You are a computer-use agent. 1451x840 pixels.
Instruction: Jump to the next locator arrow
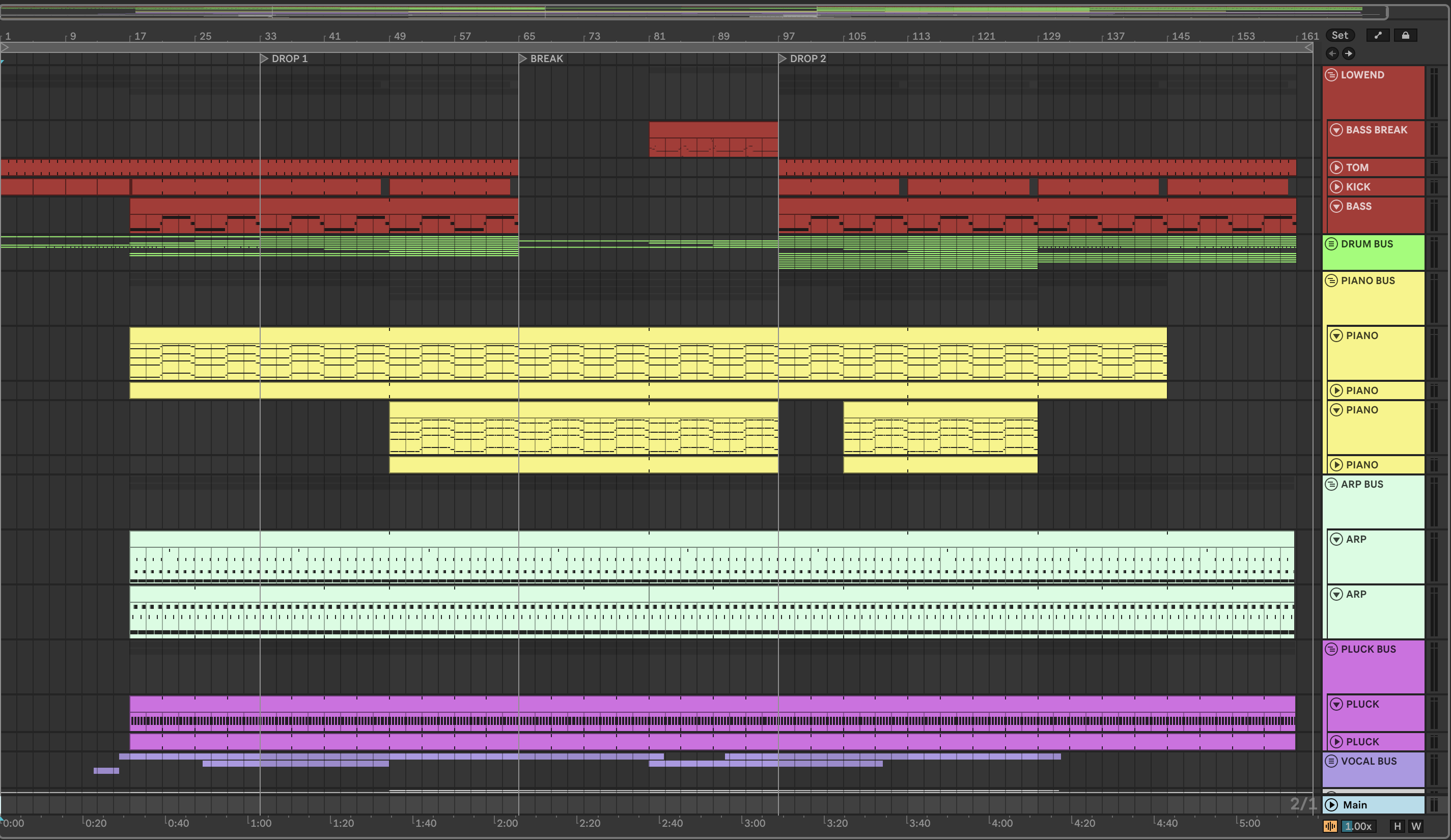tap(1349, 53)
